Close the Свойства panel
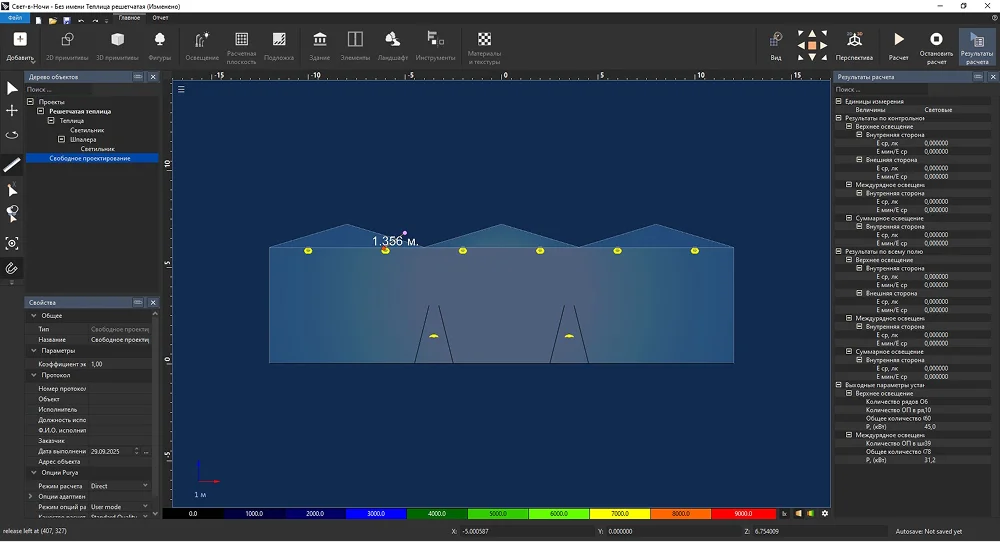 pos(153,302)
